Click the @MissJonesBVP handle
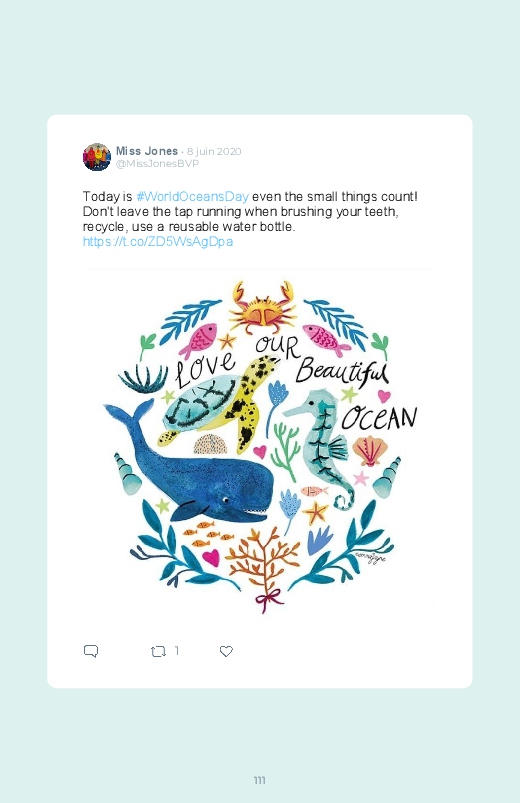 tap(157, 163)
